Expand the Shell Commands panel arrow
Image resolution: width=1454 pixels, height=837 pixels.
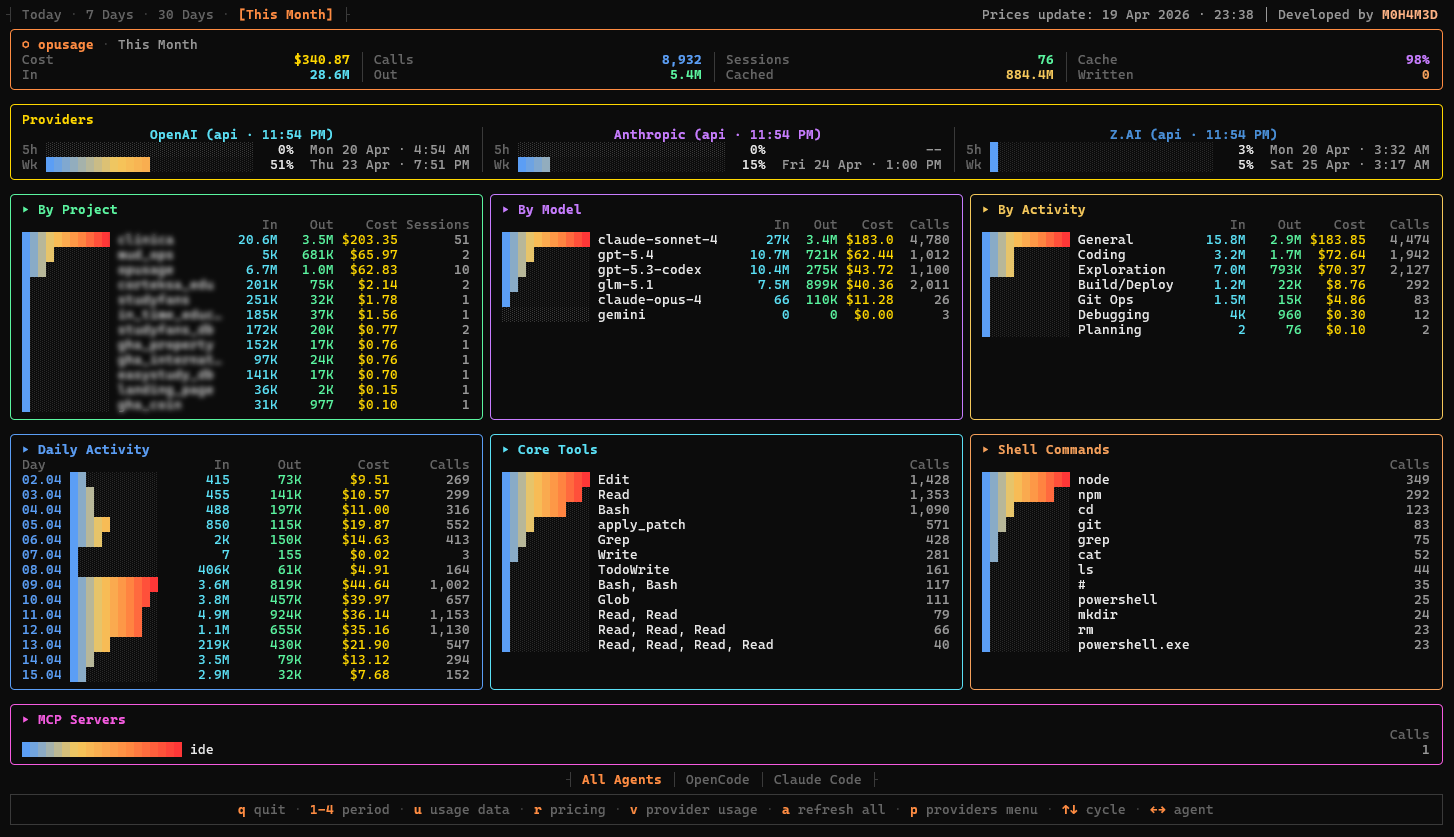pyautogui.click(x=986, y=450)
